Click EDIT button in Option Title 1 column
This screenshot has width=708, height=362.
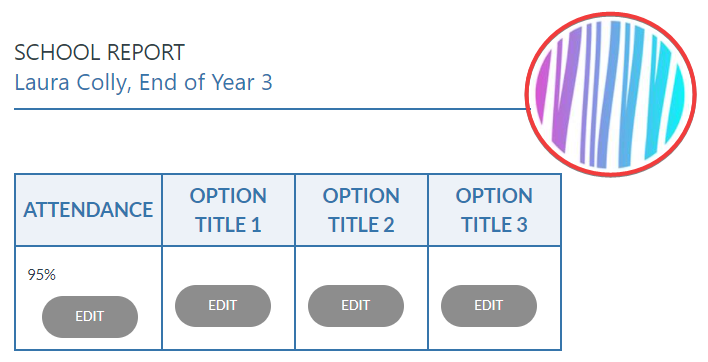click(x=223, y=306)
